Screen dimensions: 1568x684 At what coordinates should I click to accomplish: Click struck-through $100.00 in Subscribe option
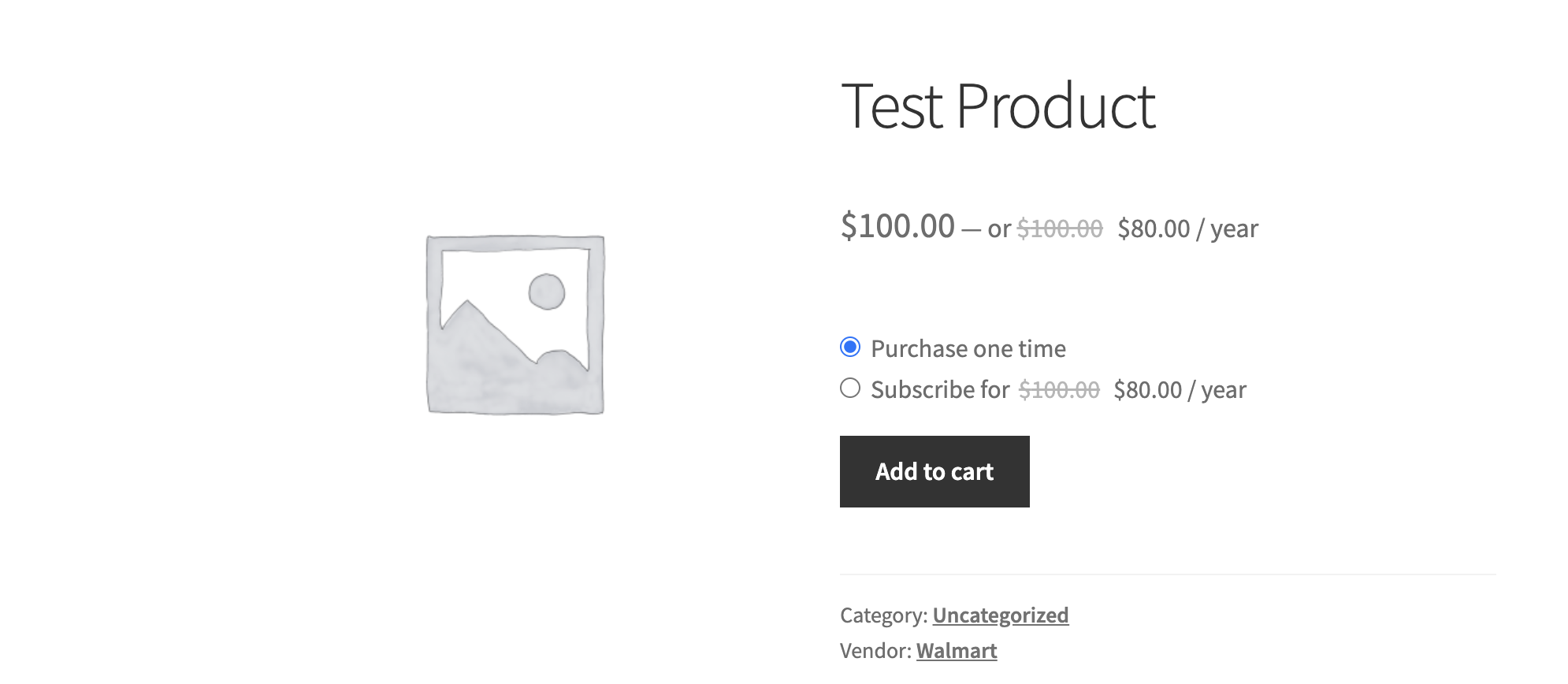1059,389
